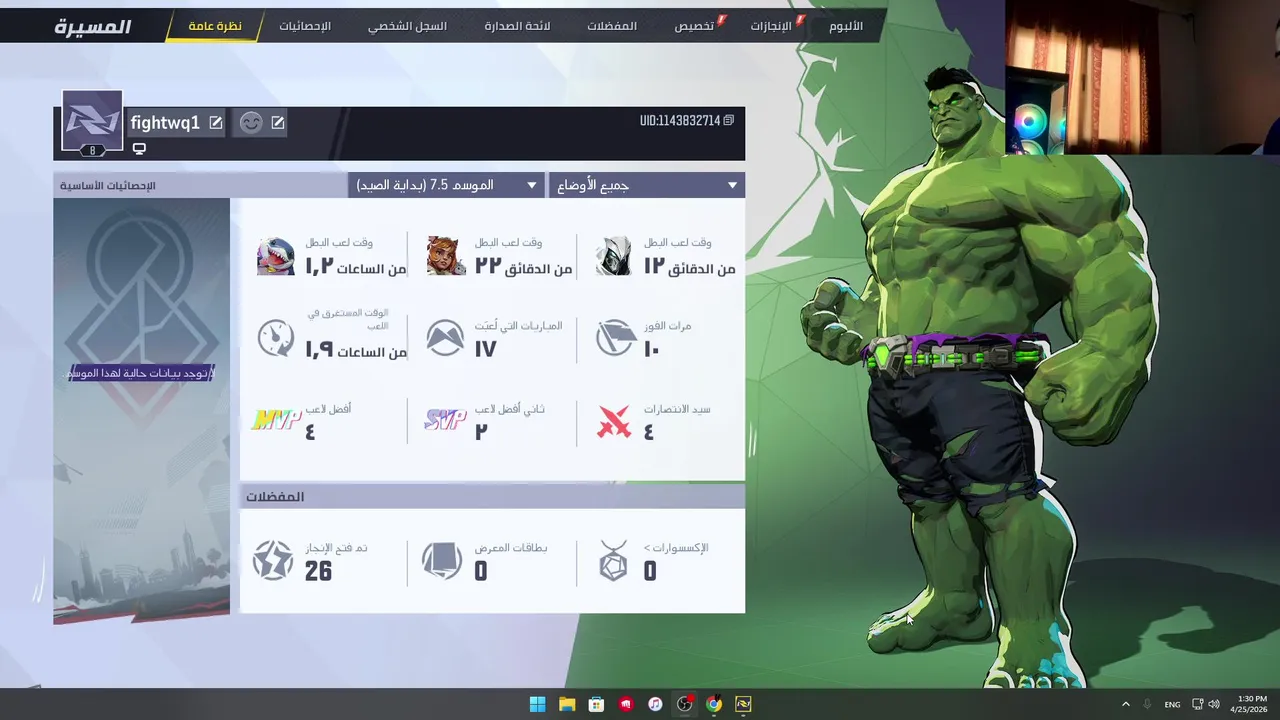
Task: Click the achievements unlocked star icon
Action: pyautogui.click(x=273, y=561)
